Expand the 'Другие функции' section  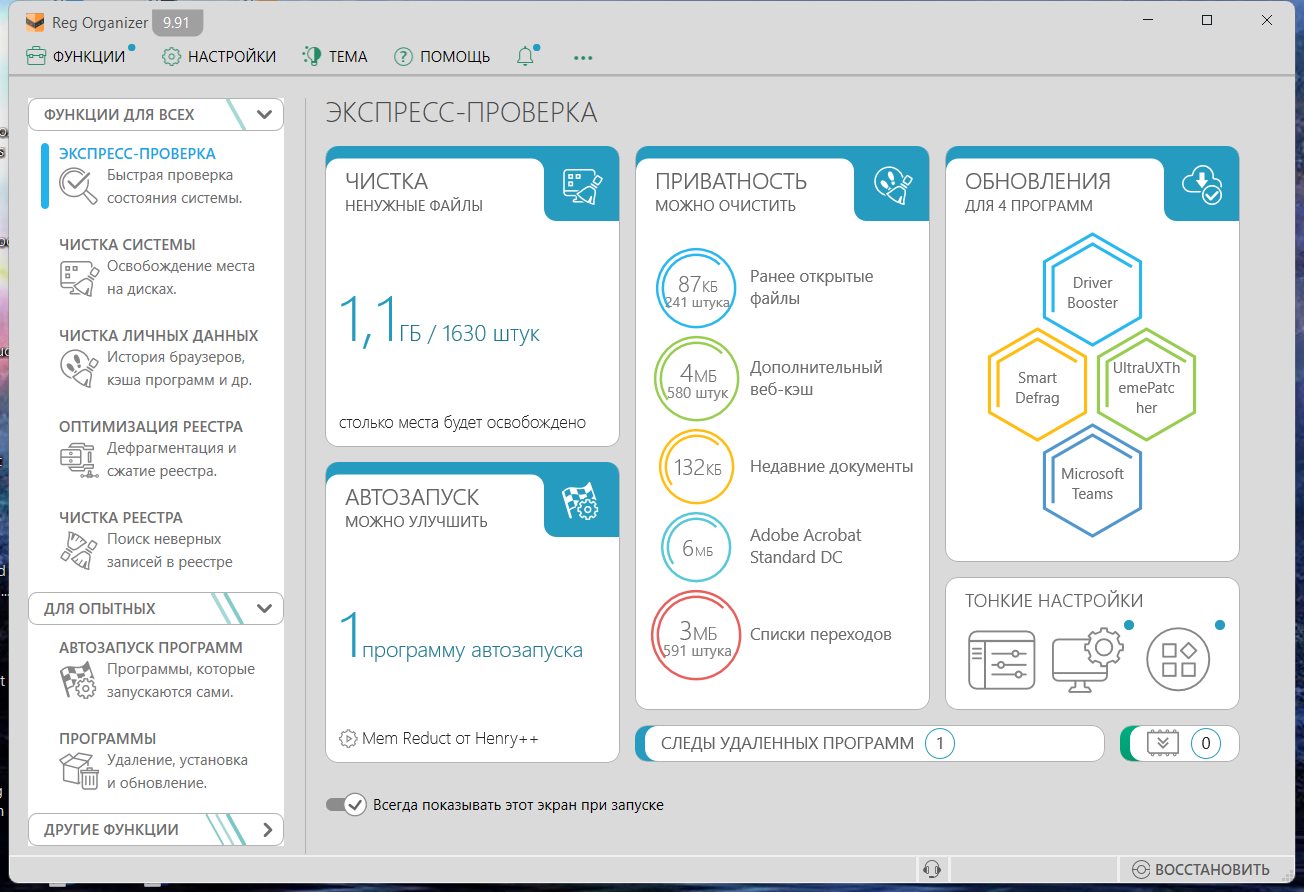[x=266, y=829]
